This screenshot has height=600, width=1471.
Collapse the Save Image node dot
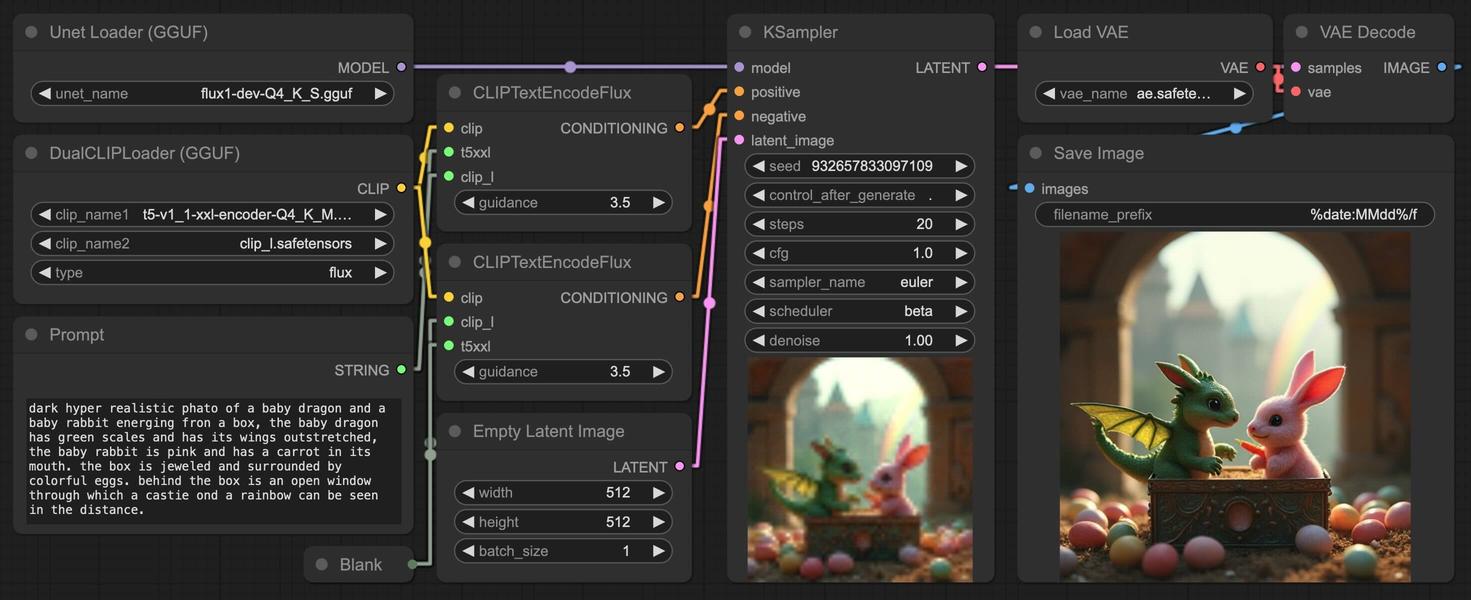[x=1035, y=153]
